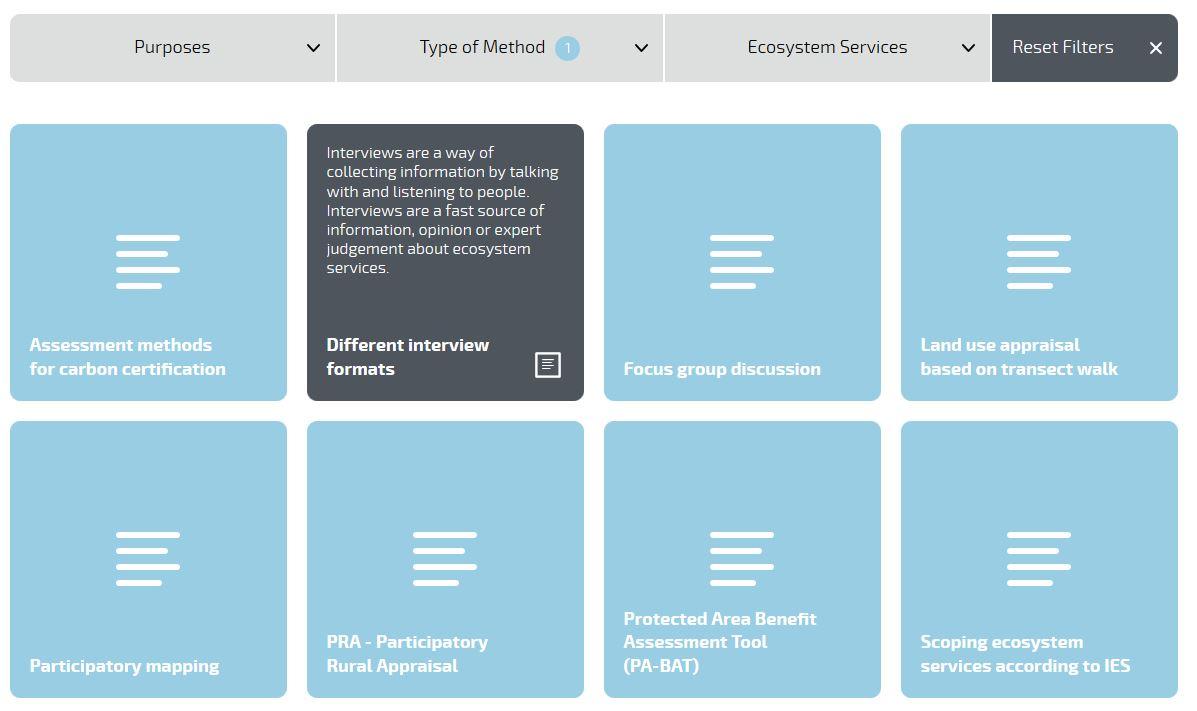Select the Participatory mapping card title
Image resolution: width=1197 pixels, height=711 pixels.
click(124, 666)
